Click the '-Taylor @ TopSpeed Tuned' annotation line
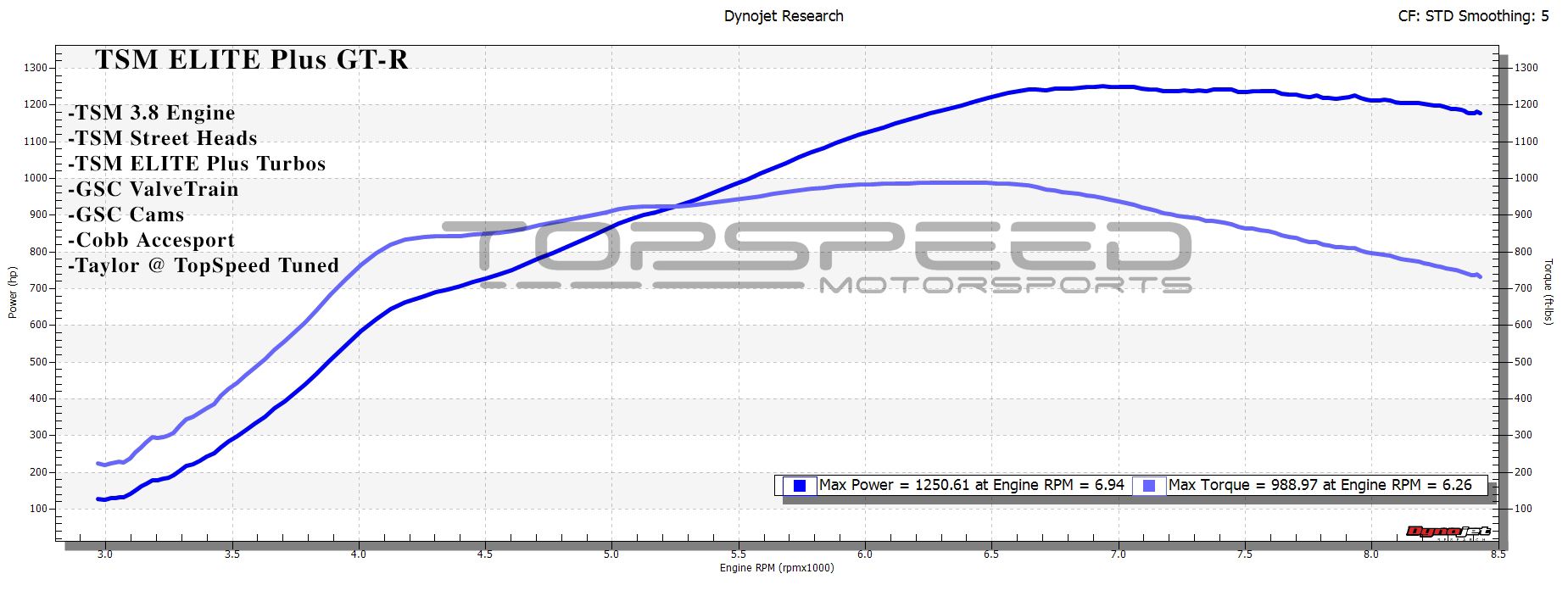Viewport: 1568px width, 596px height. tap(204, 265)
